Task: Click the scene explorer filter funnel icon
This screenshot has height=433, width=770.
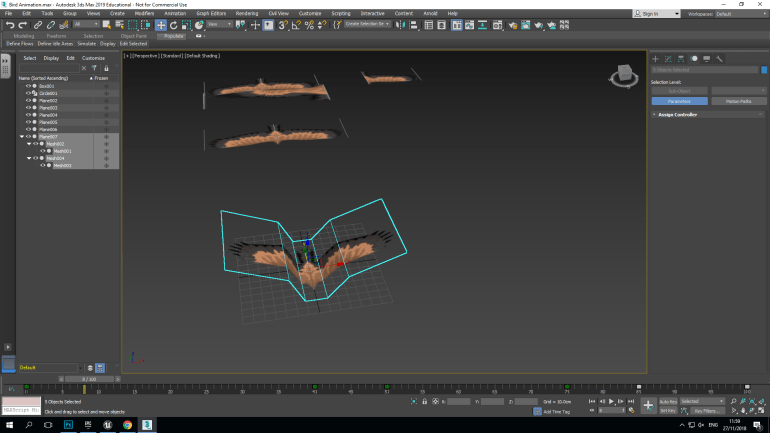Action: 94,68
